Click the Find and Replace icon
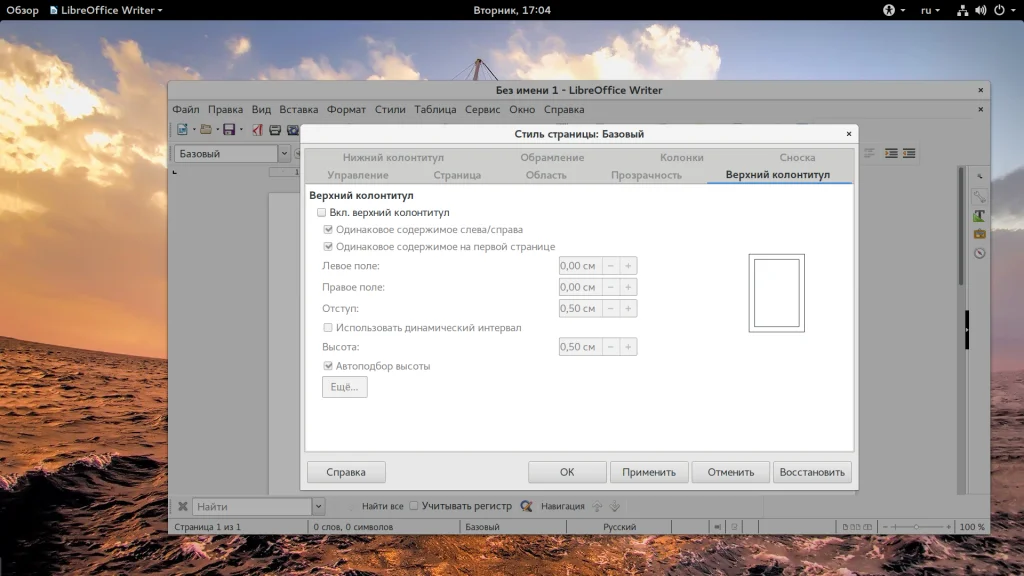 526,507
